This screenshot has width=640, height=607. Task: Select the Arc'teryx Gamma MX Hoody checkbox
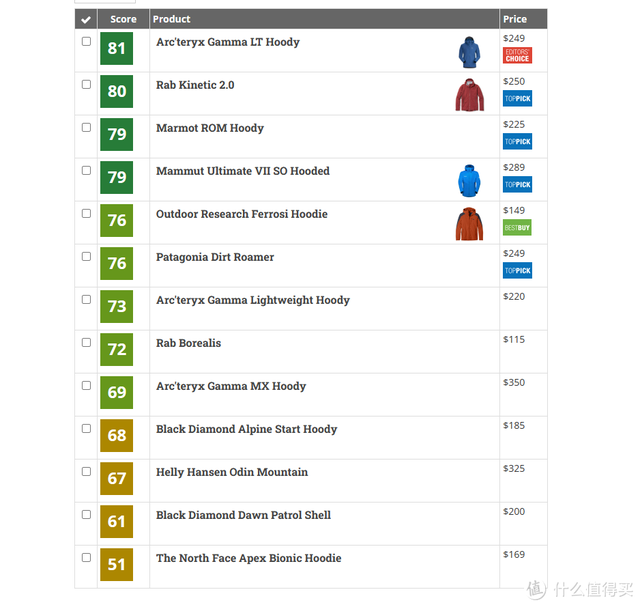[86, 385]
